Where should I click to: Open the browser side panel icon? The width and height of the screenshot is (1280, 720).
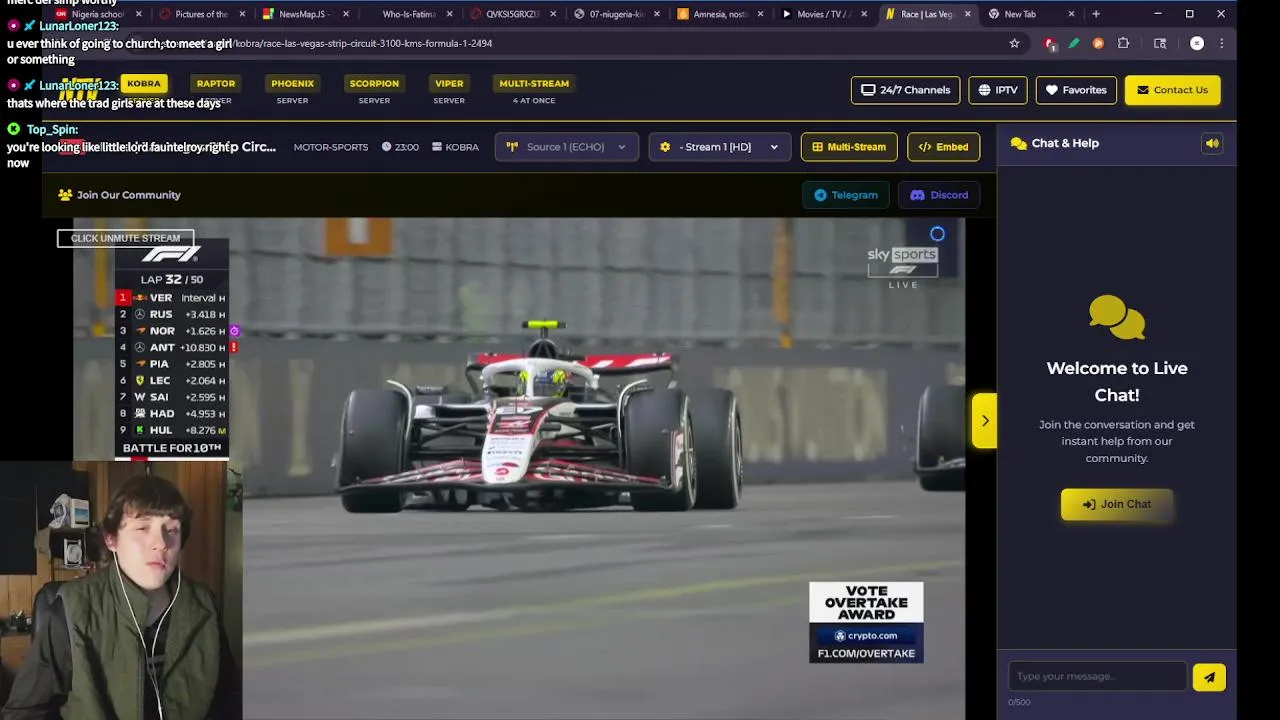1160,43
